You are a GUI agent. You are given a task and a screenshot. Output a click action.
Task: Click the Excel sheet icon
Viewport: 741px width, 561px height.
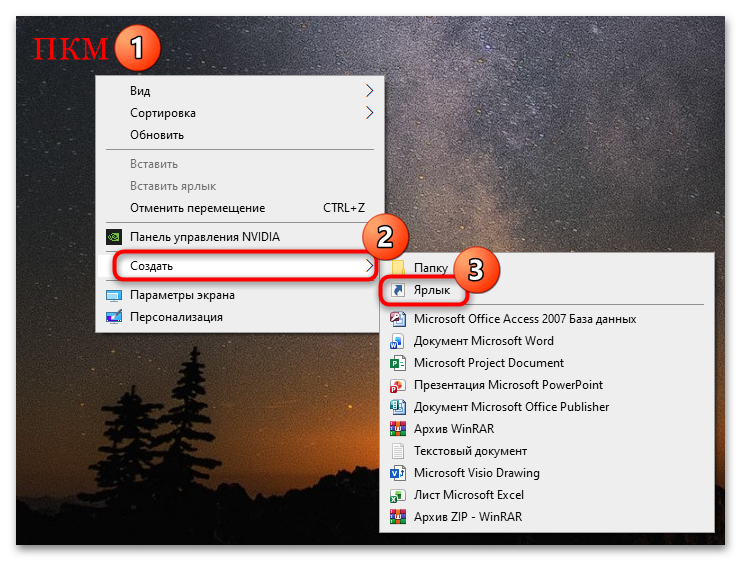(x=398, y=495)
